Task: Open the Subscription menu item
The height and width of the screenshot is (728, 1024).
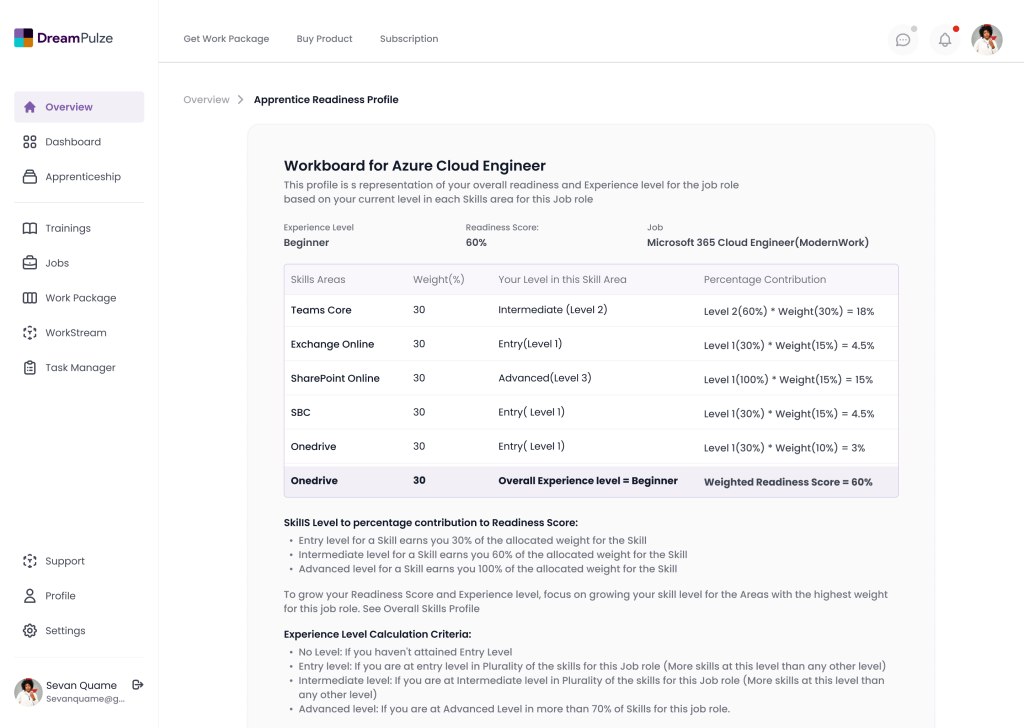Action: tap(409, 39)
